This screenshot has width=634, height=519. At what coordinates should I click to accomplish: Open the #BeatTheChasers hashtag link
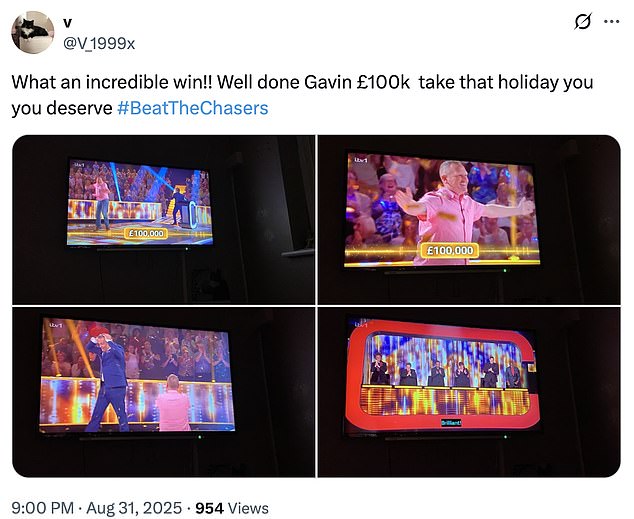[x=192, y=108]
